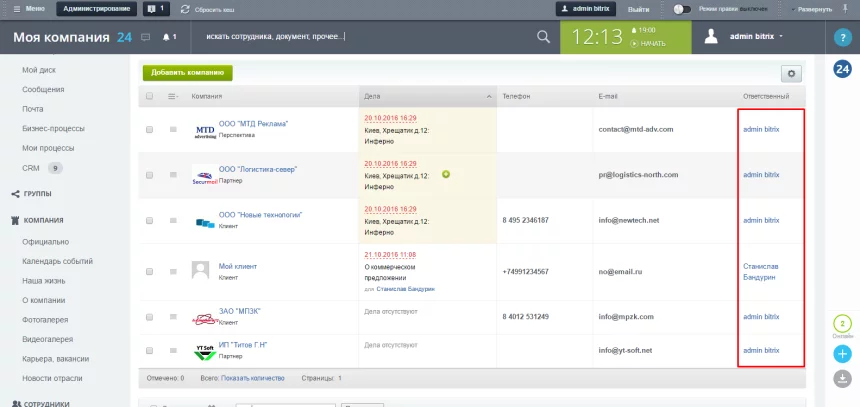Check the select-all checkbox in table header
Screen dimensions: 860x407
(x=150, y=97)
